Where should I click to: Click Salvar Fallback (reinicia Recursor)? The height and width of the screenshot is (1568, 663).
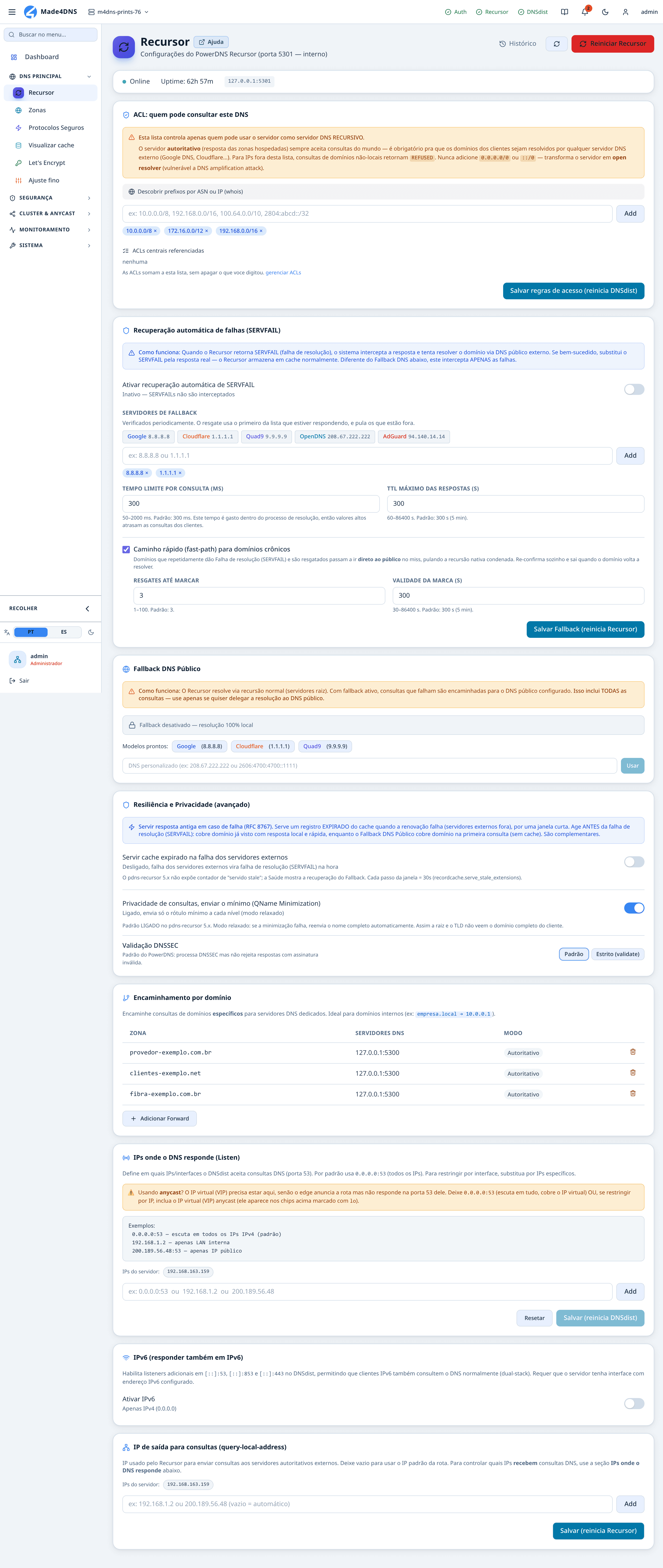585,629
